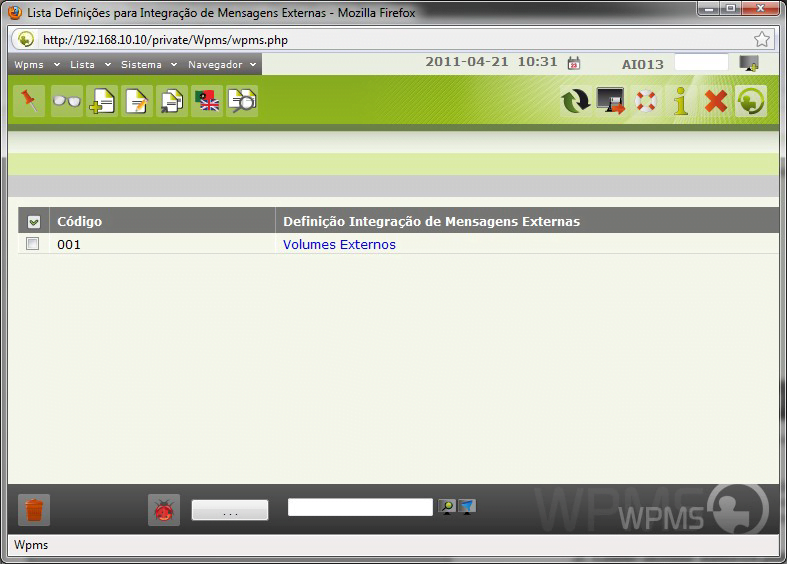Click the Wpms status bar text
787x564 pixels.
click(31, 545)
